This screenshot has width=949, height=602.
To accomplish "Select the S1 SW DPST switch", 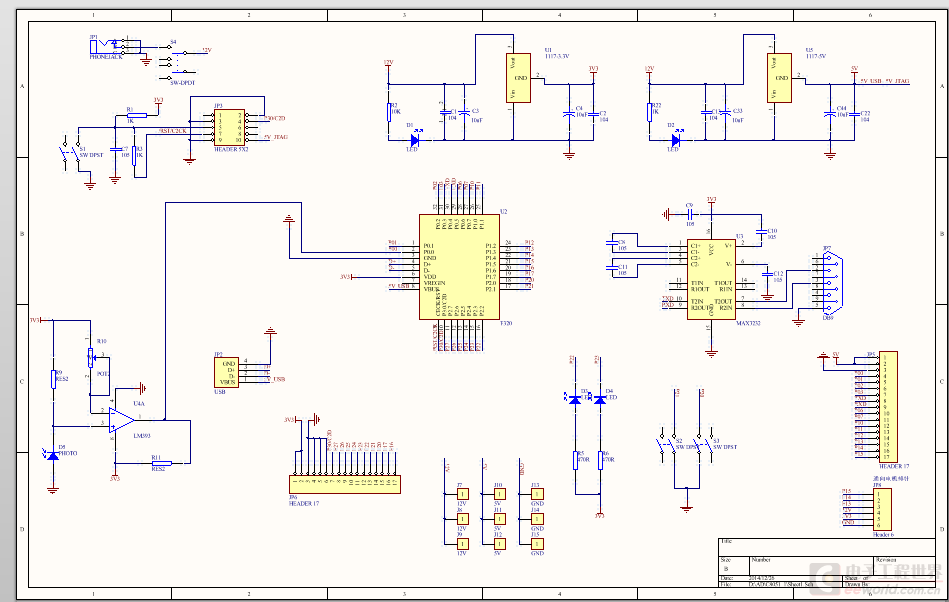I will click(x=71, y=153).
